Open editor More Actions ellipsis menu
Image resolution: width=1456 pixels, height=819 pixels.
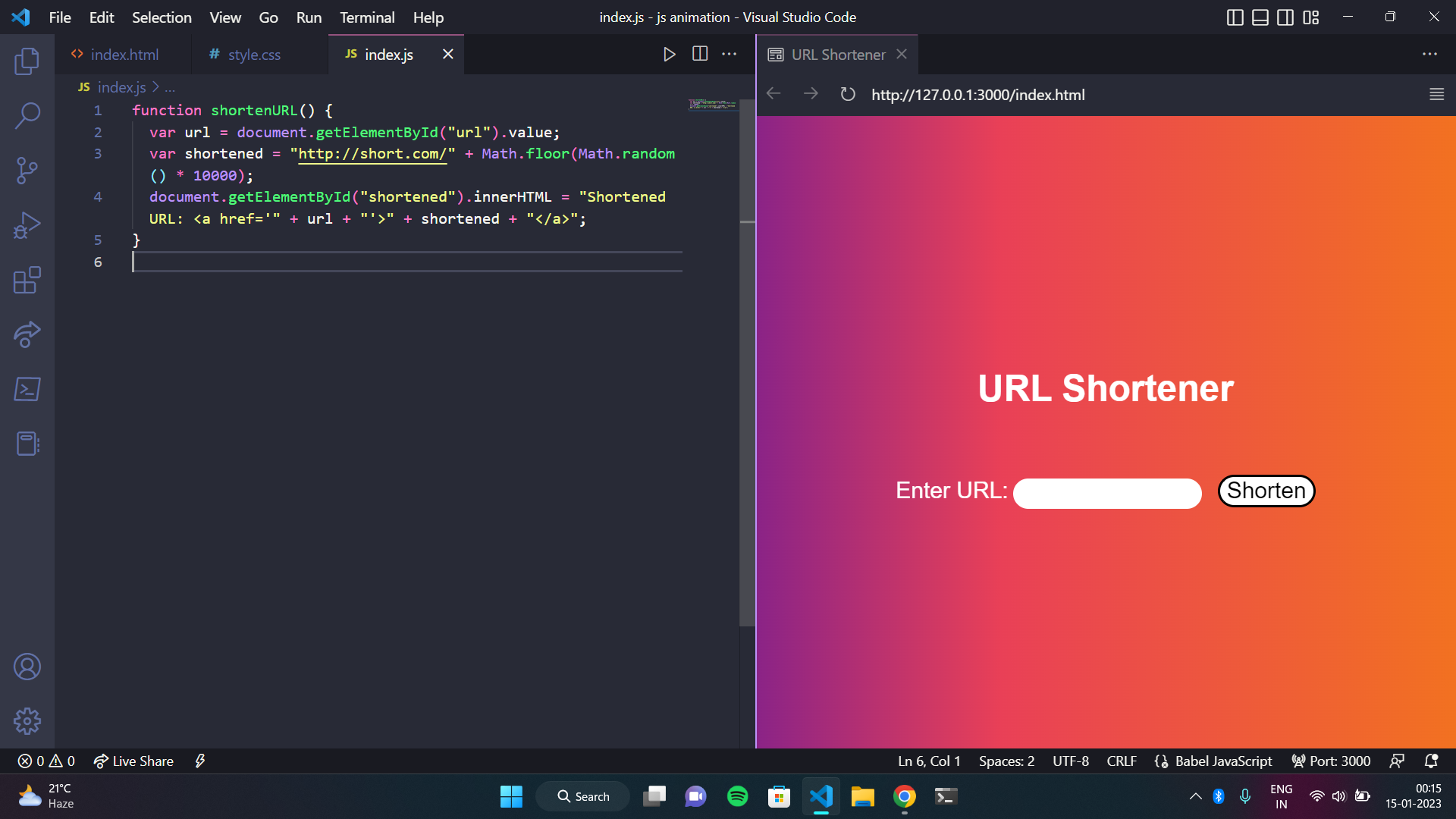coord(729,54)
